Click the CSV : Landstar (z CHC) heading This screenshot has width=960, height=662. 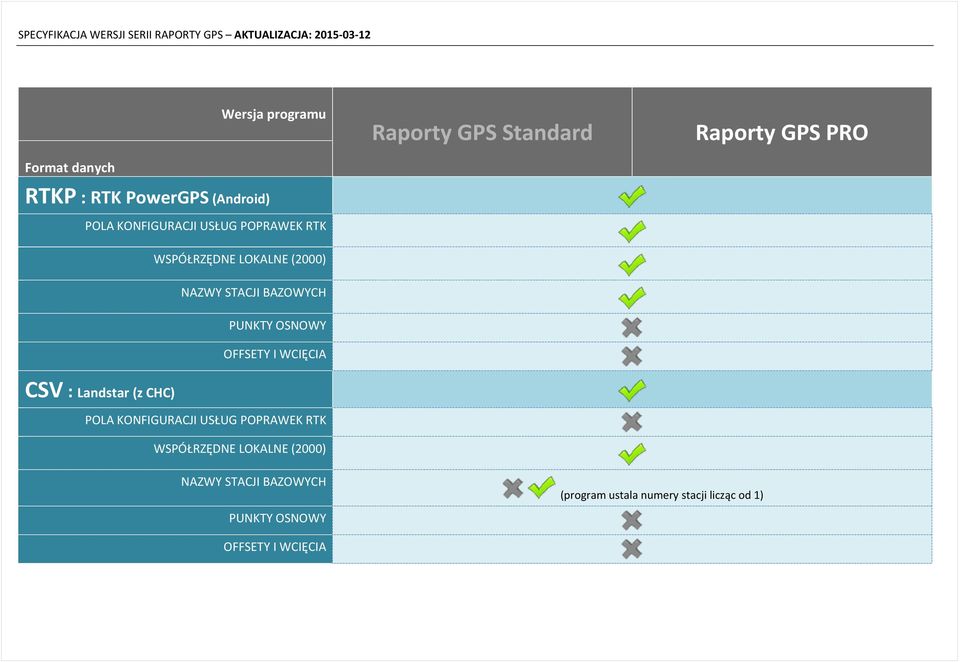pyautogui.click(x=100, y=391)
